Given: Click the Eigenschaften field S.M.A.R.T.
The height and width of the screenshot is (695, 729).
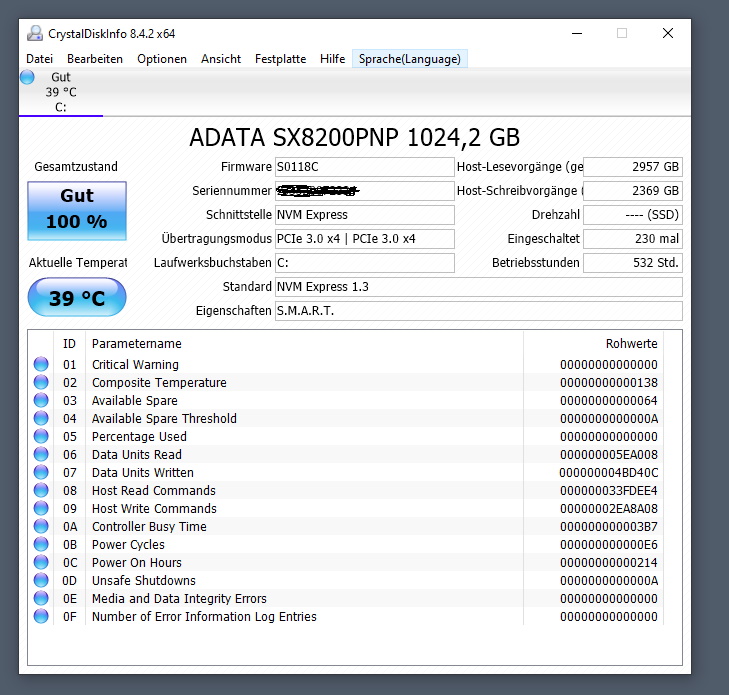Looking at the screenshot, I should click(x=478, y=311).
